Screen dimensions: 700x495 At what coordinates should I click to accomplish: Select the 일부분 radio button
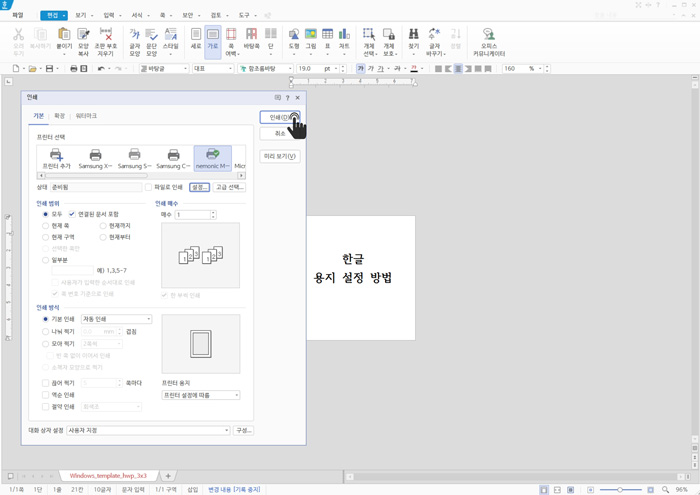tap(46, 260)
